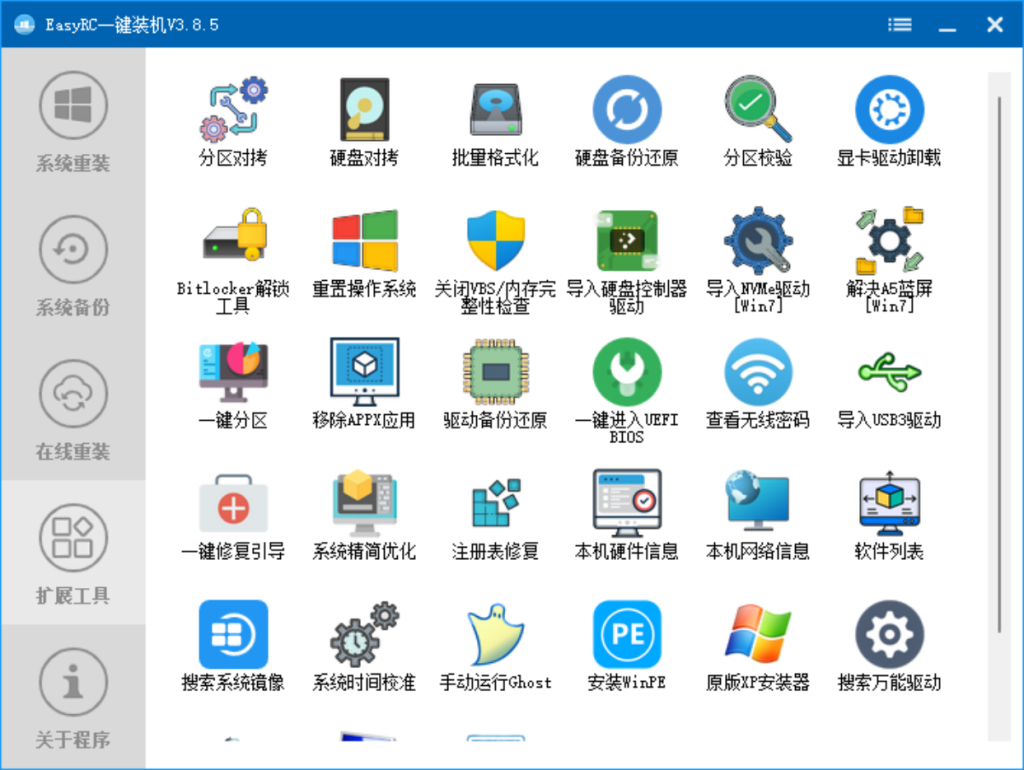Start 硬盘备份还原 disk backup restore

coord(627,121)
